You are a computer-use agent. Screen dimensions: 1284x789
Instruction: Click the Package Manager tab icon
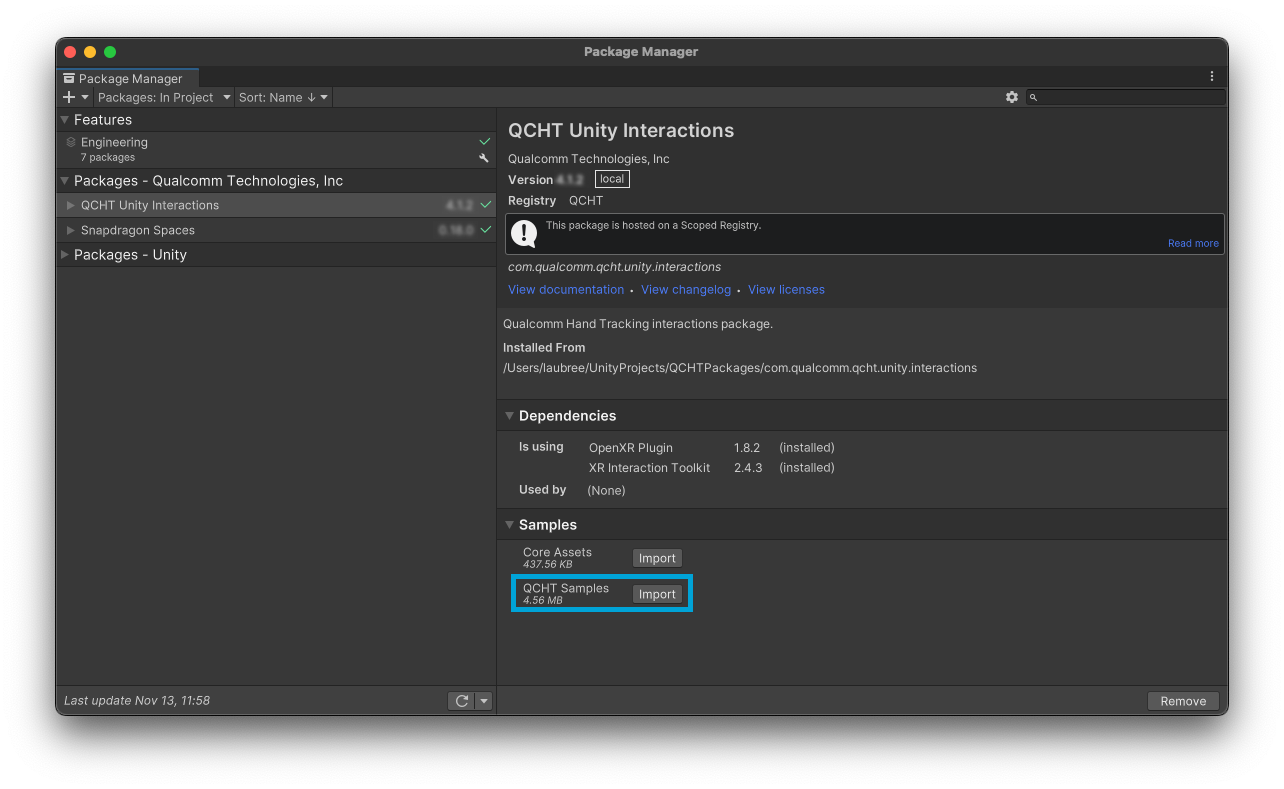coord(69,78)
